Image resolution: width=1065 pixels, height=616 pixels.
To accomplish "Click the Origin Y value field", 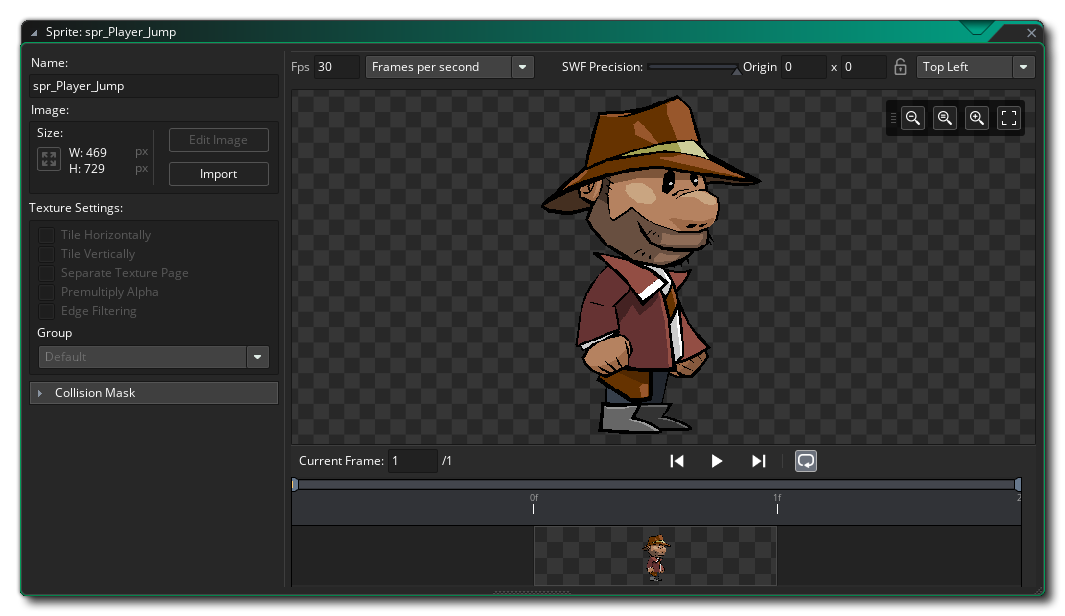I will [863, 67].
